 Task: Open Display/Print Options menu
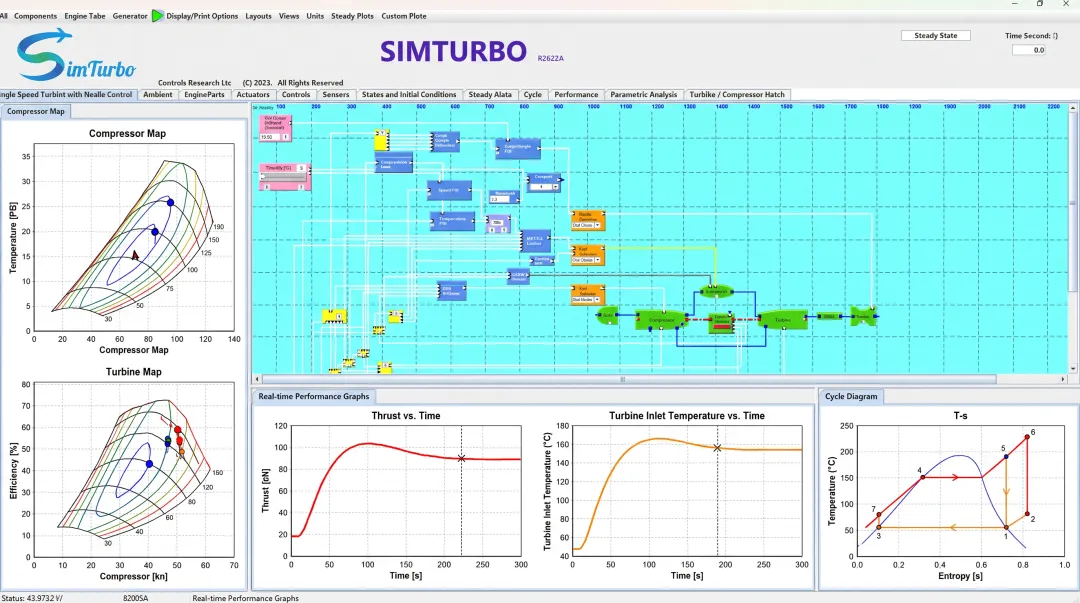[x=202, y=16]
